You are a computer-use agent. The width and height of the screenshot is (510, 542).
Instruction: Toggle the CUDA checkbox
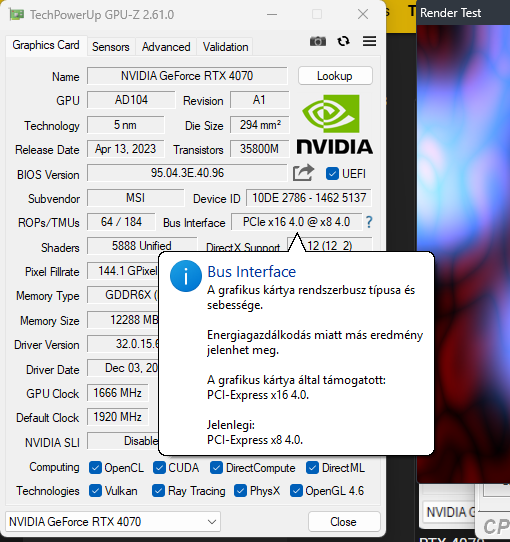[159, 468]
